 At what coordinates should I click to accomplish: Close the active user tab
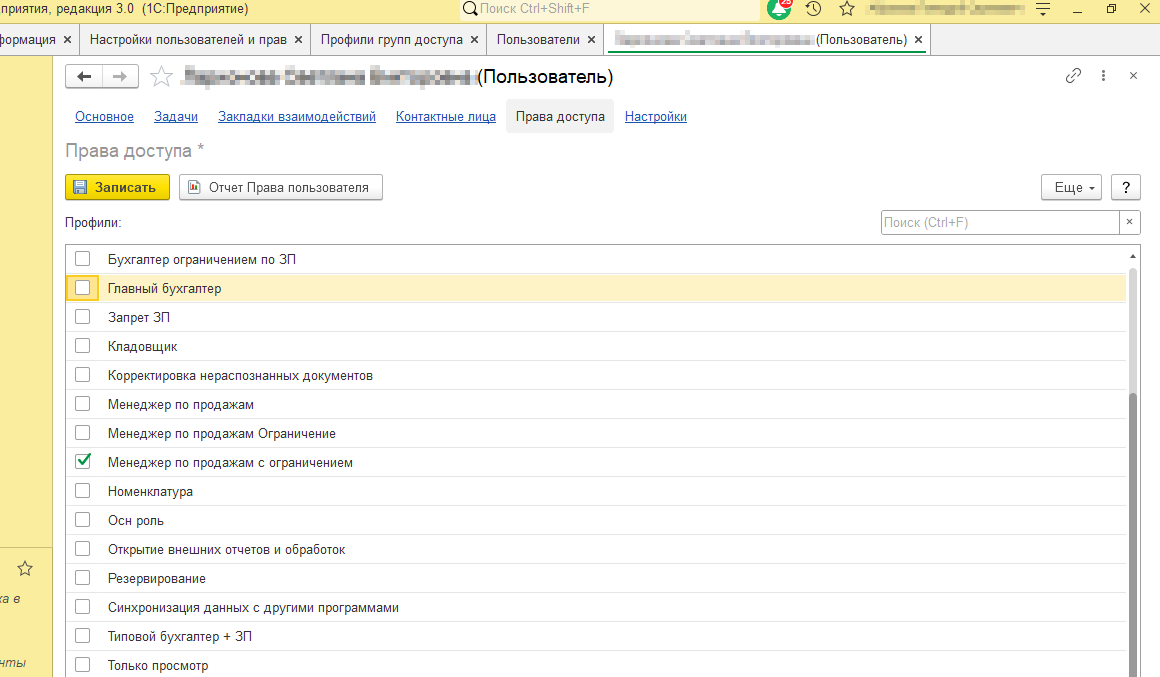pyautogui.click(x=918, y=40)
